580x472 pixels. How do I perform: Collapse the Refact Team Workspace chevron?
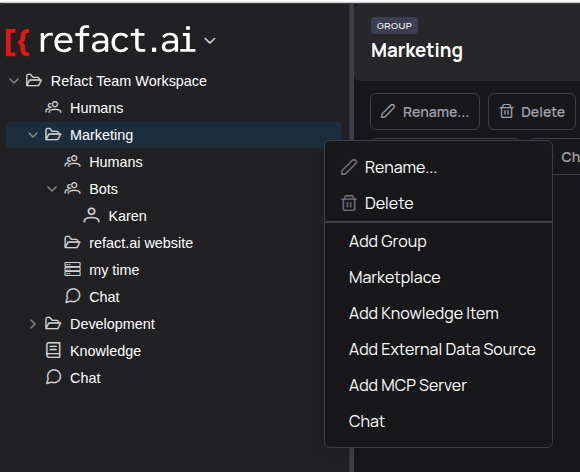click(14, 81)
